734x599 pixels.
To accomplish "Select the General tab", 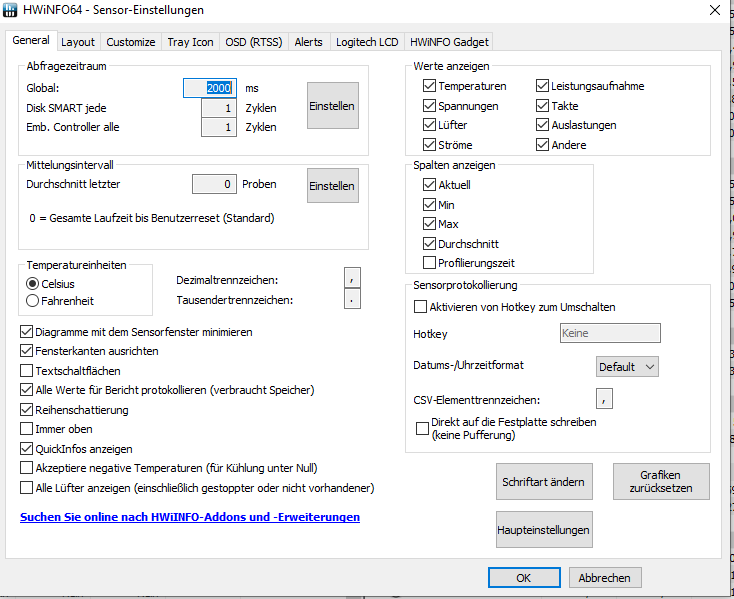I will [31, 40].
